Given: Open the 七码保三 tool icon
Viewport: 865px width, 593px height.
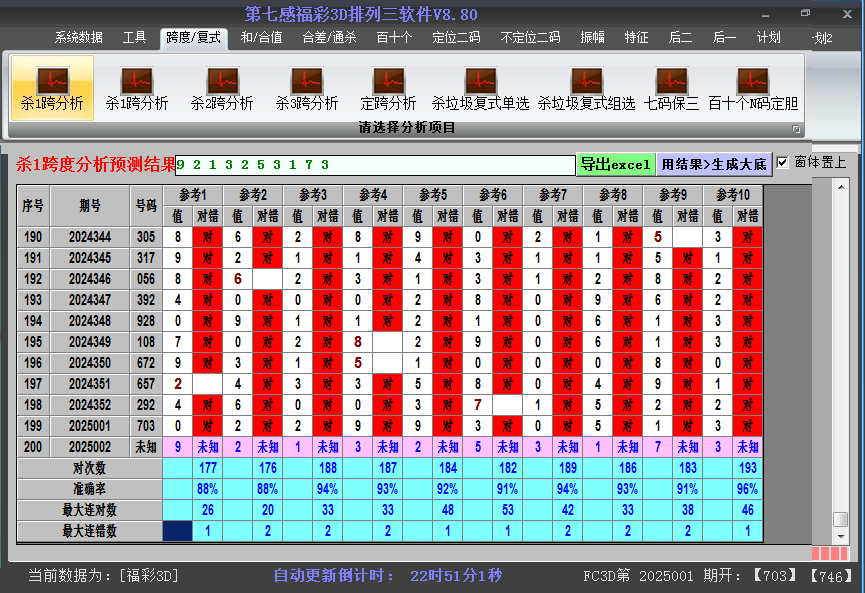Looking at the screenshot, I should 671,88.
